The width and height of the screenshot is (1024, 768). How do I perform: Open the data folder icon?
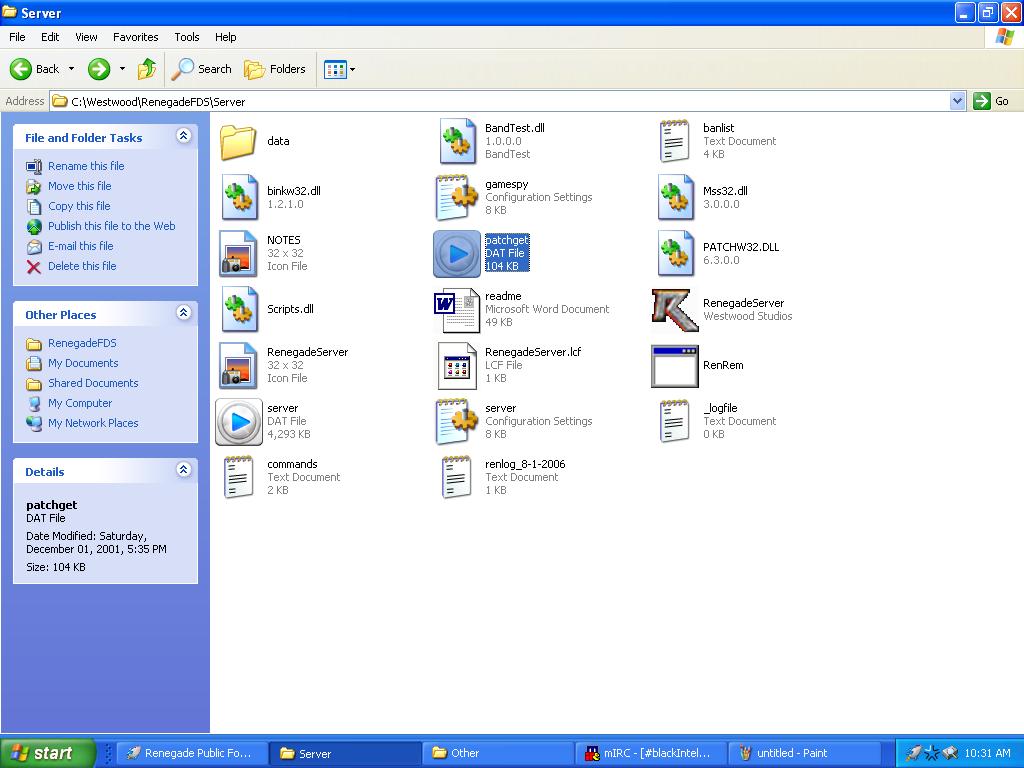pos(239,142)
